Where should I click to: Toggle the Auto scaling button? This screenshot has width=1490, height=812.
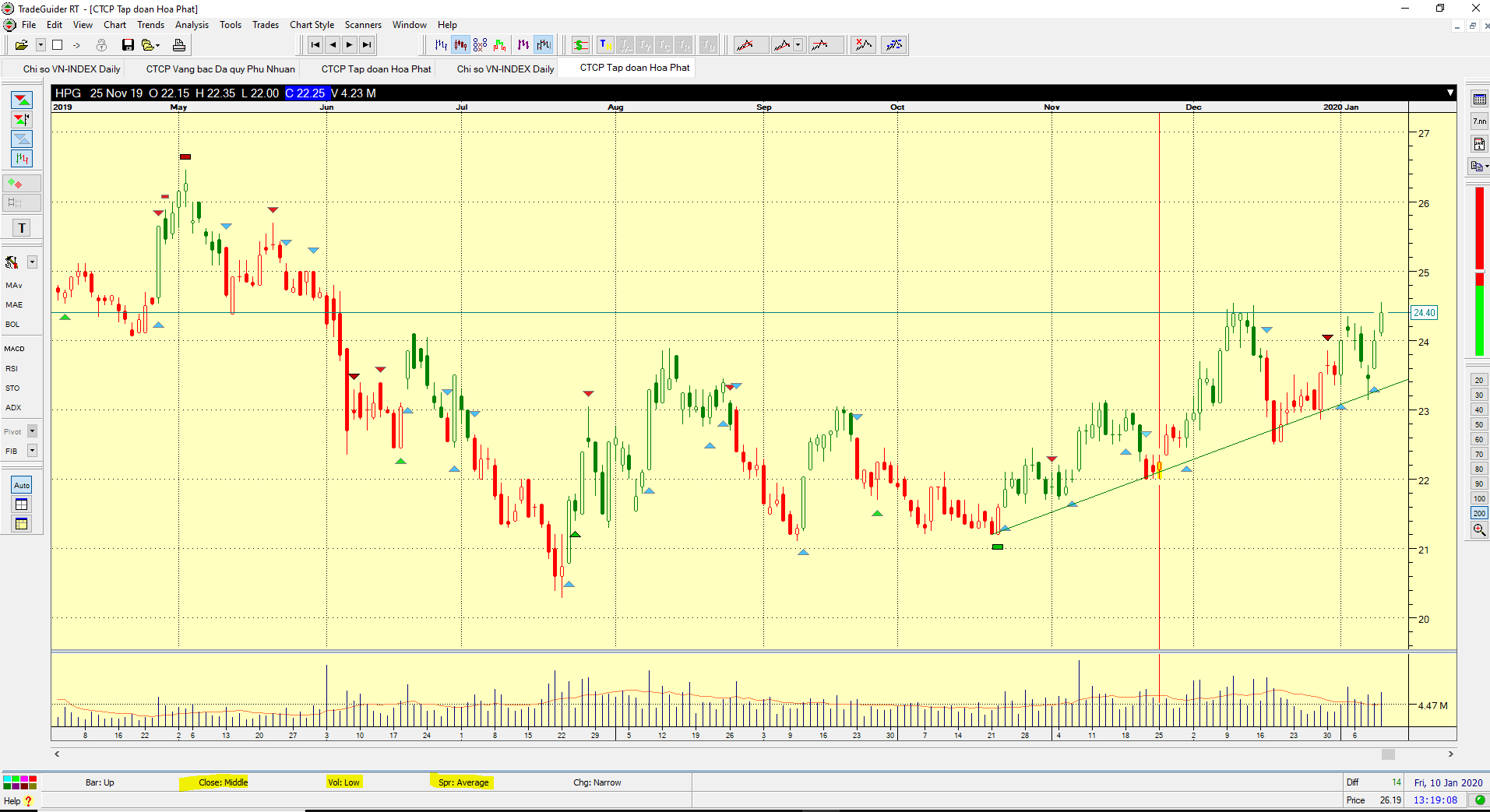pos(22,485)
